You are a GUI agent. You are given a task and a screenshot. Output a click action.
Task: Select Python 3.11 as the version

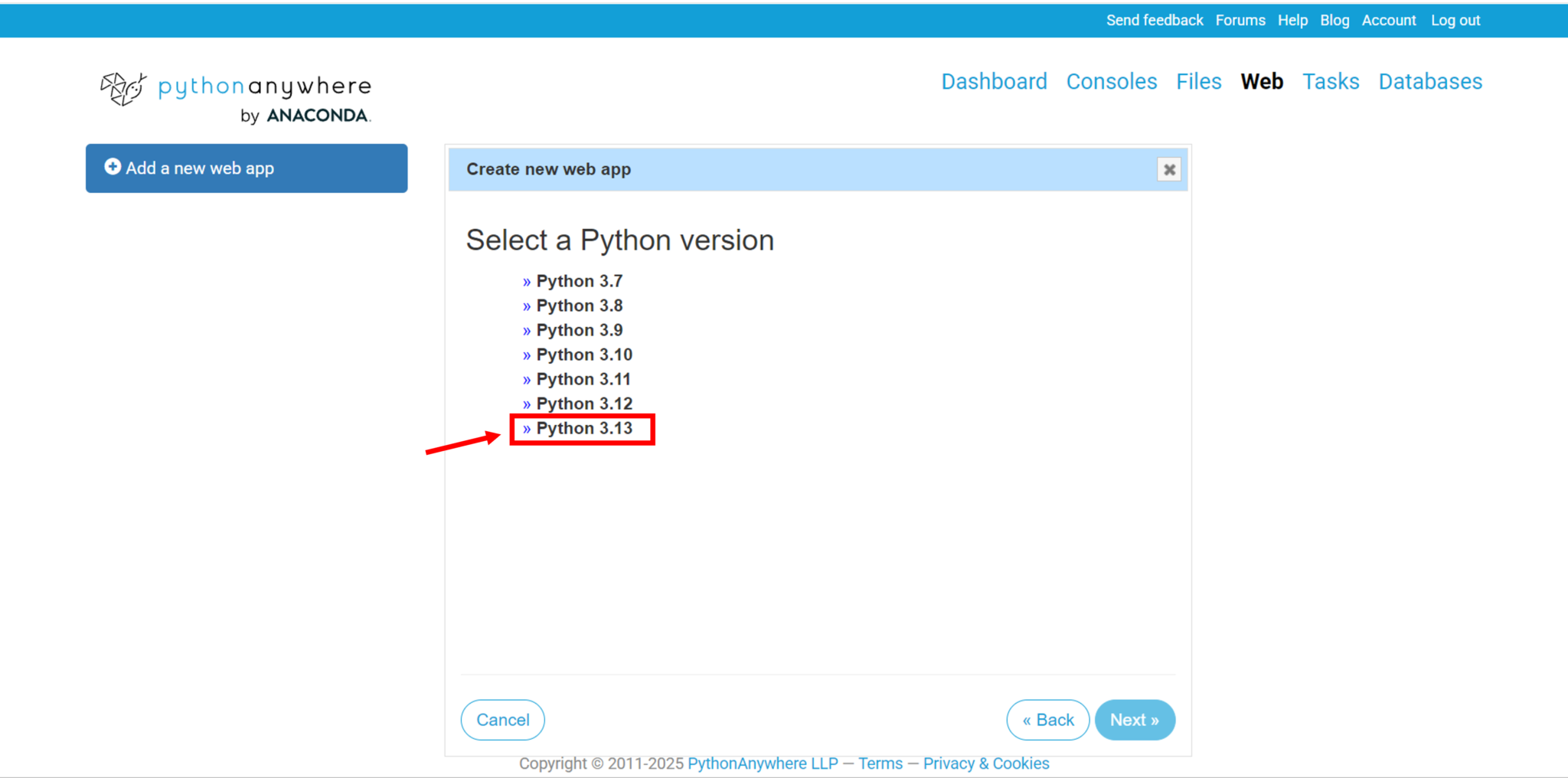pos(583,379)
